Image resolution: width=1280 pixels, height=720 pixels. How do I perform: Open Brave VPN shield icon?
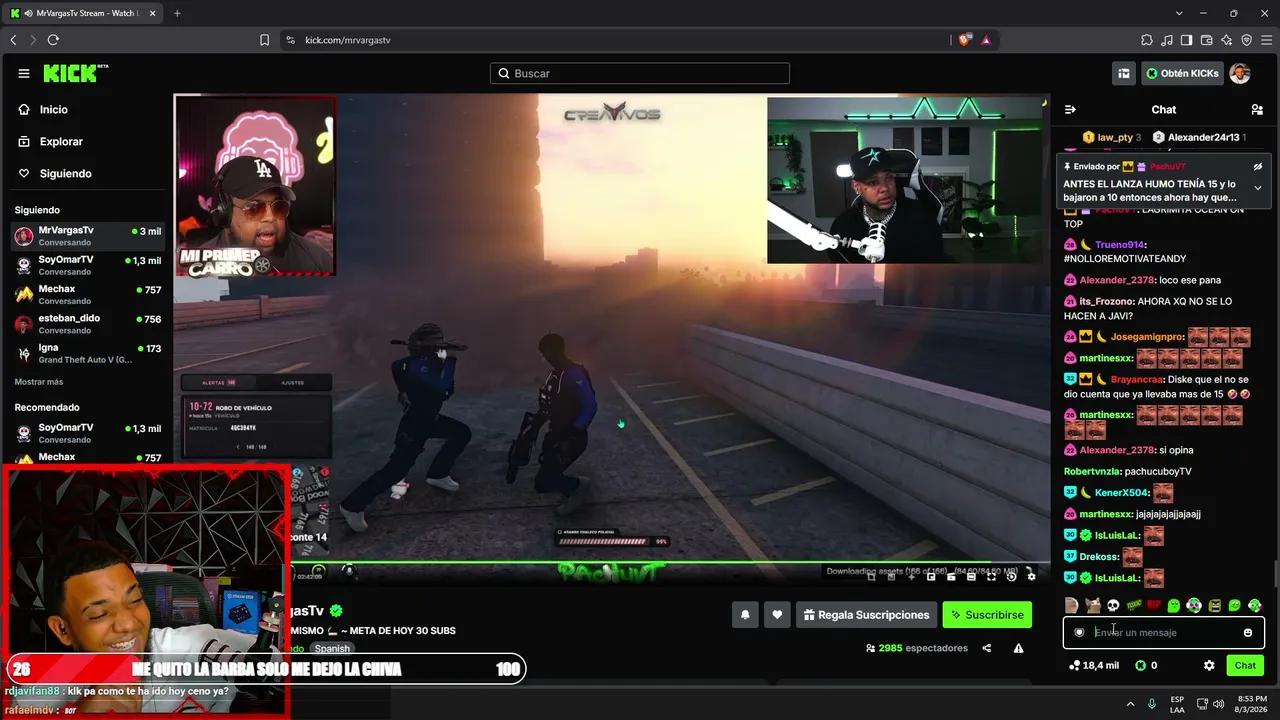point(1246,40)
